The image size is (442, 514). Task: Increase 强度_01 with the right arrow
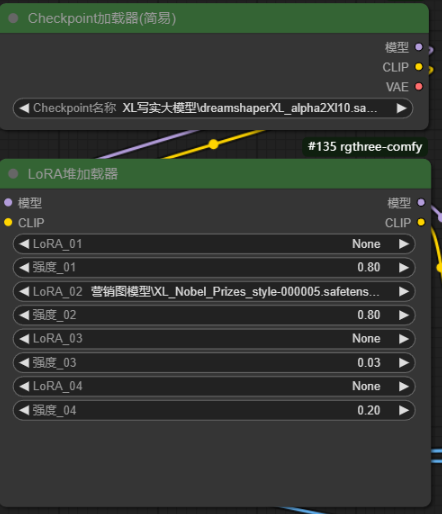point(404,268)
